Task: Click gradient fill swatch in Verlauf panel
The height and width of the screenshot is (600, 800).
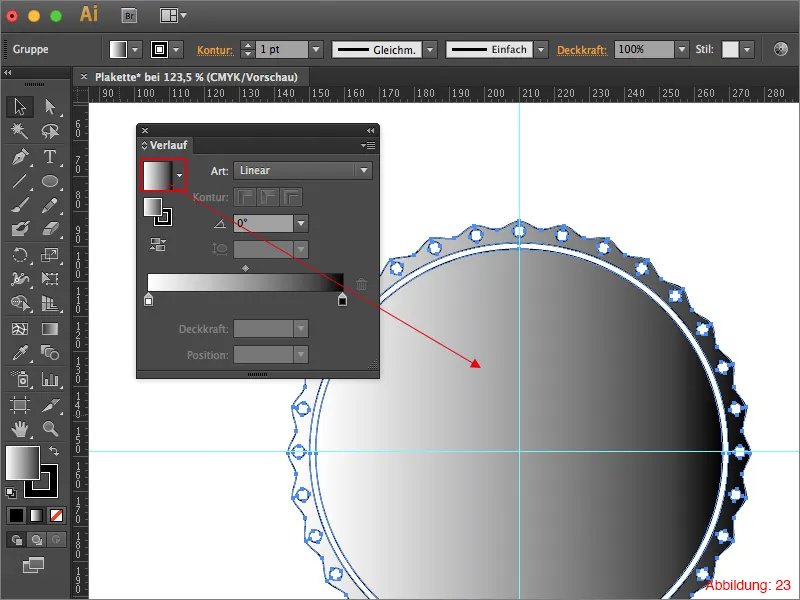Action: click(x=158, y=175)
